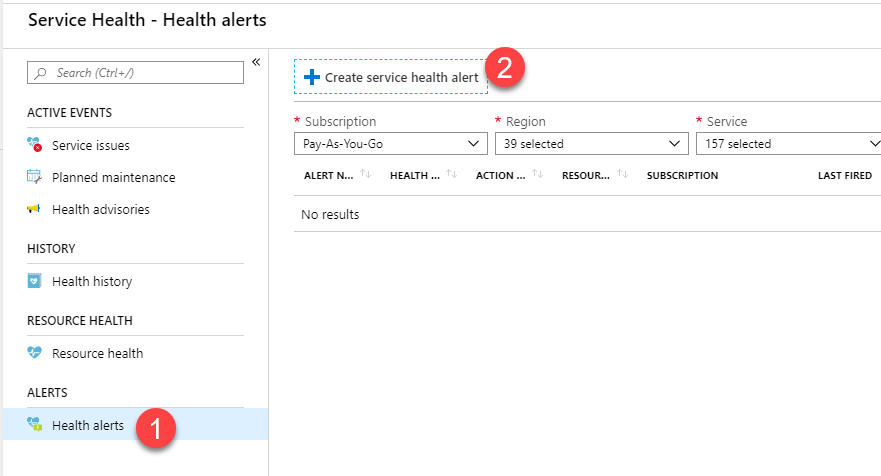Click the Health history icon
This screenshot has width=881, height=476.
(35, 282)
